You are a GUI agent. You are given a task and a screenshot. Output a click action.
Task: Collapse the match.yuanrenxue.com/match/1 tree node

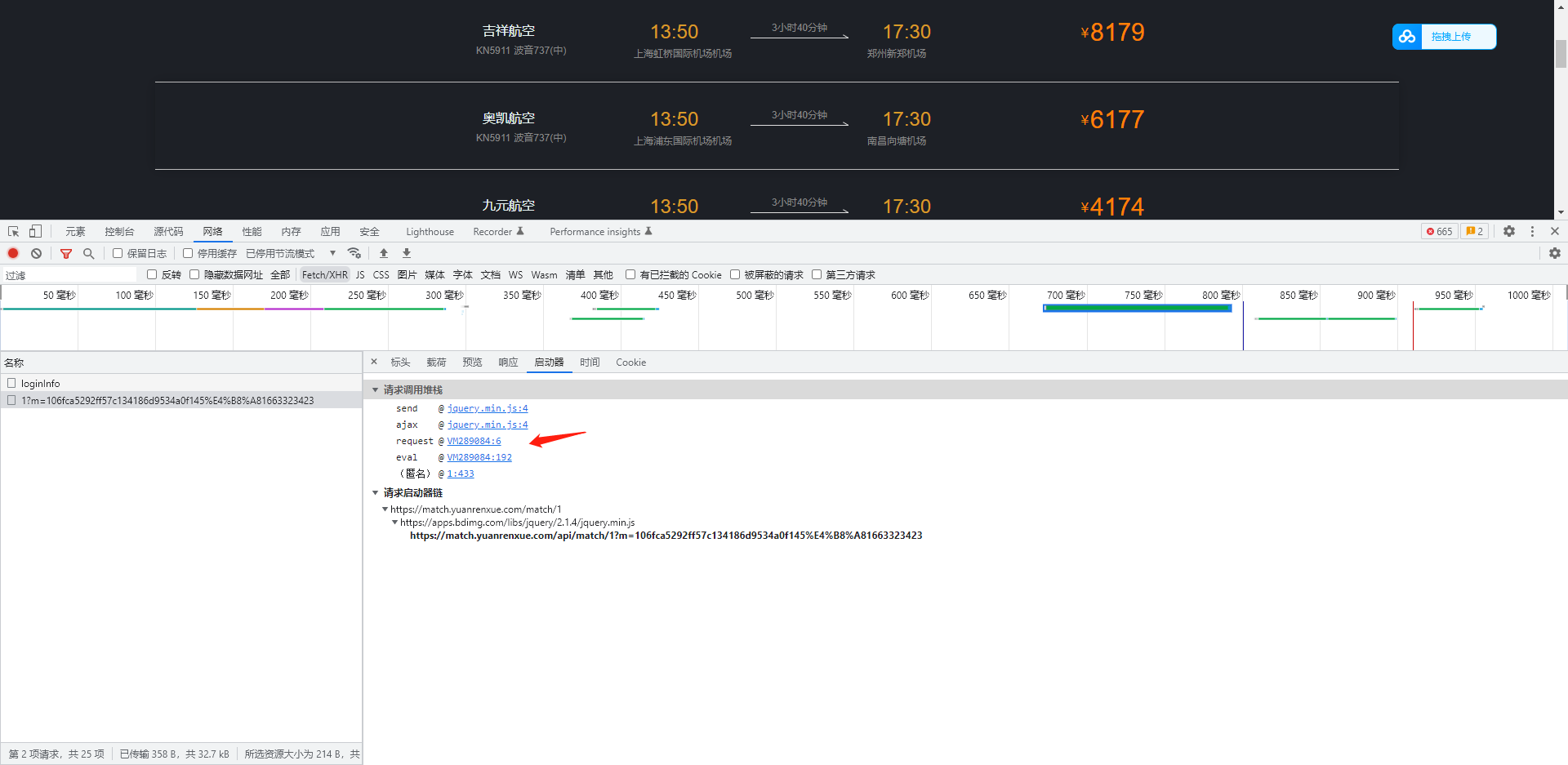point(385,509)
